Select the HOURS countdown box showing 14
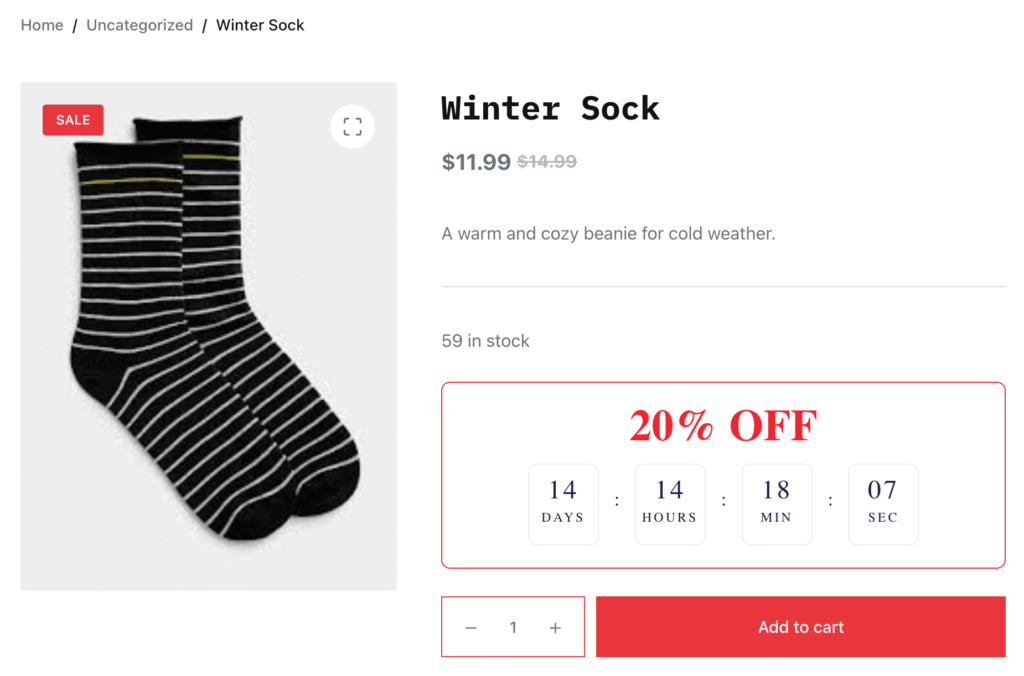Screen dimensions: 1024x676 (x=670, y=503)
